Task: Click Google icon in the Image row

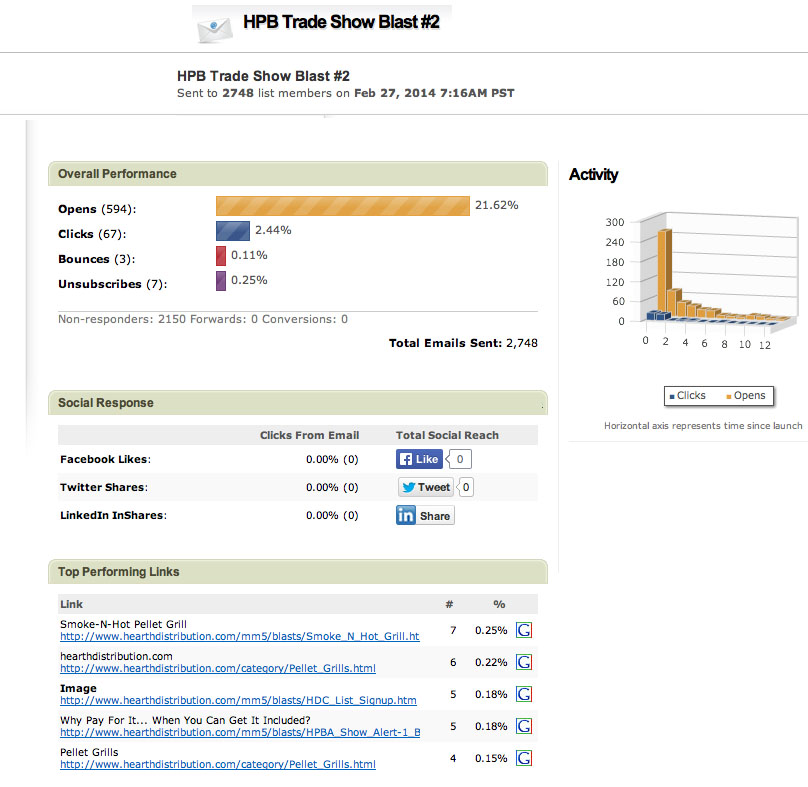Action: click(x=524, y=694)
